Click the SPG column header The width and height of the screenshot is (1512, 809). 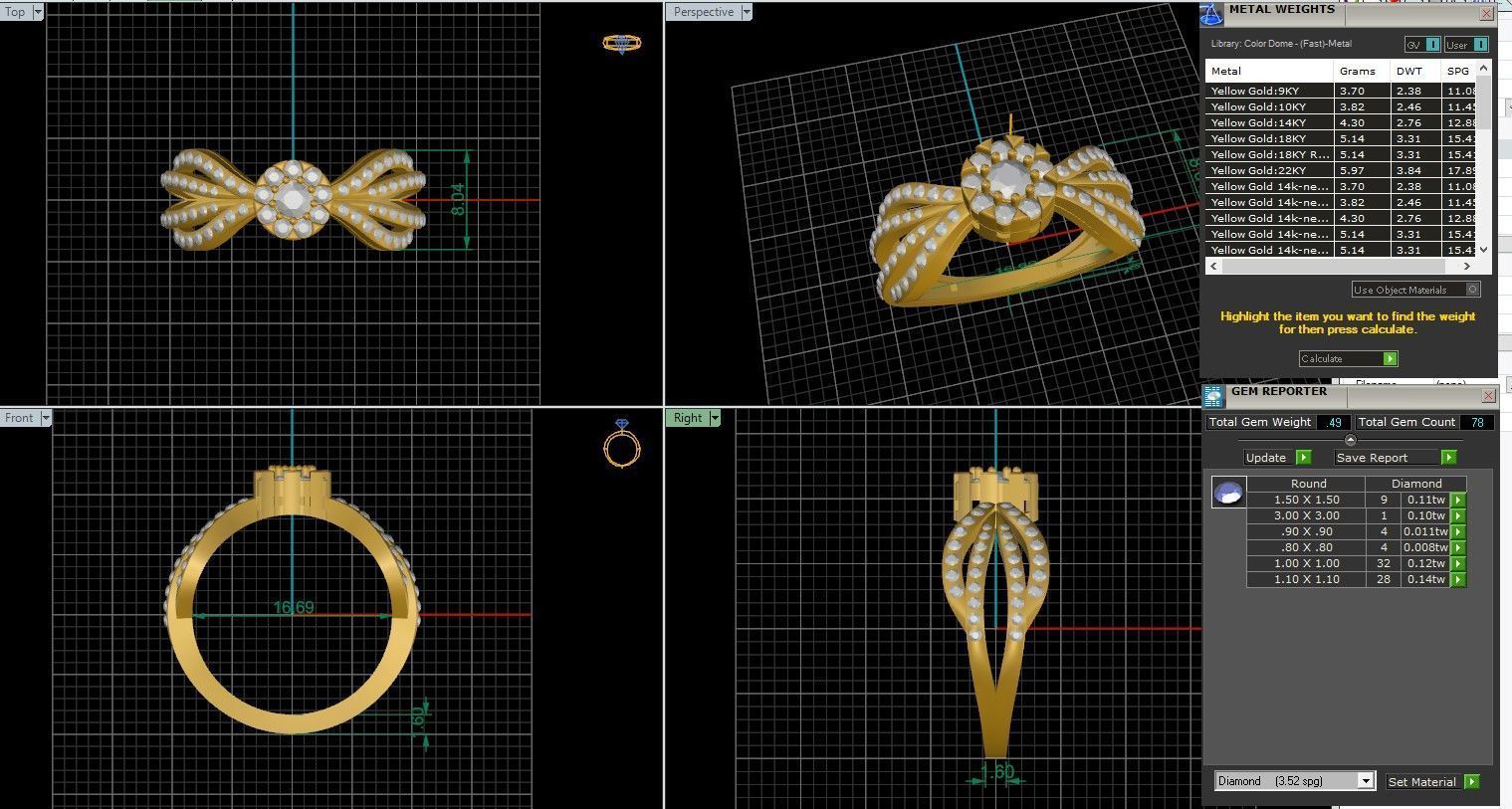point(1458,72)
